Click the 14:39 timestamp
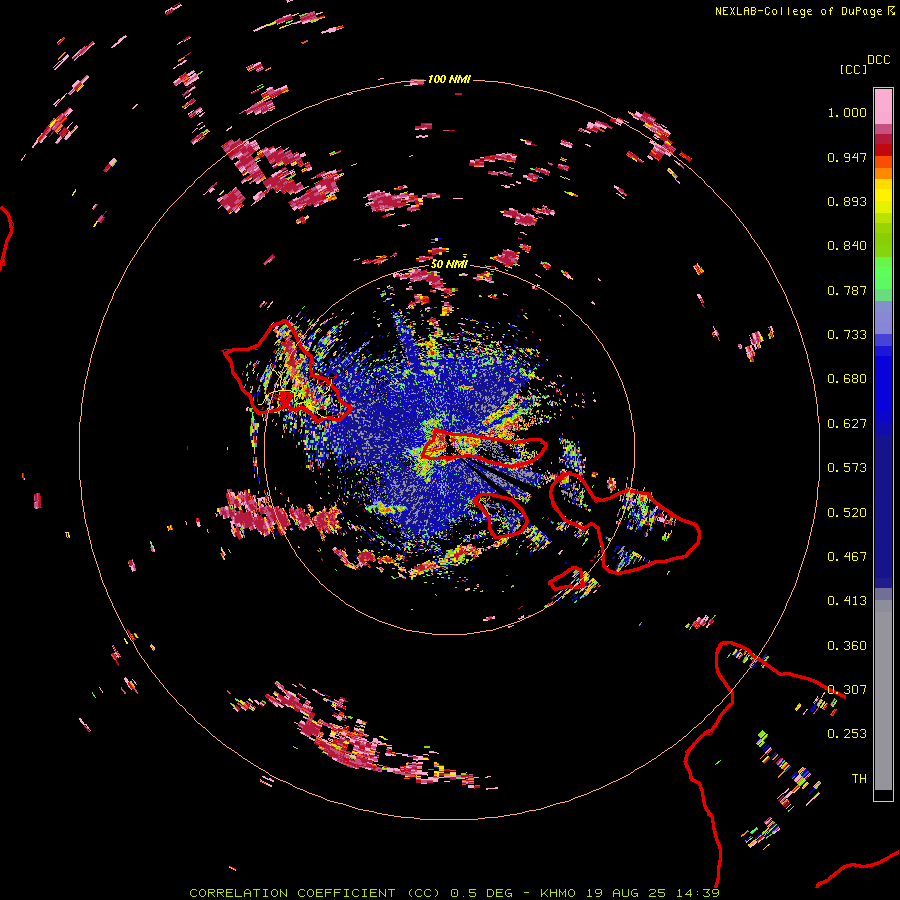900x900 pixels. pyautogui.click(x=697, y=893)
